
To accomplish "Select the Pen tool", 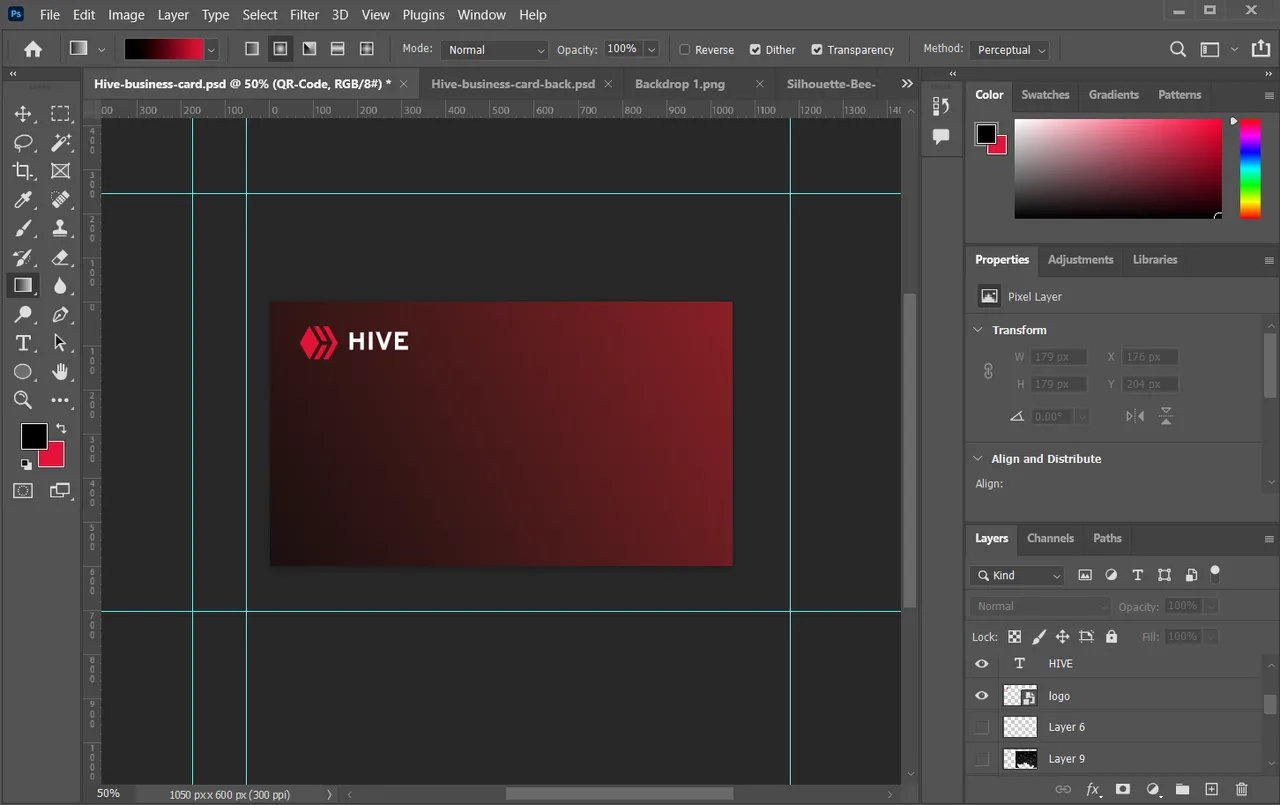I will (x=61, y=314).
